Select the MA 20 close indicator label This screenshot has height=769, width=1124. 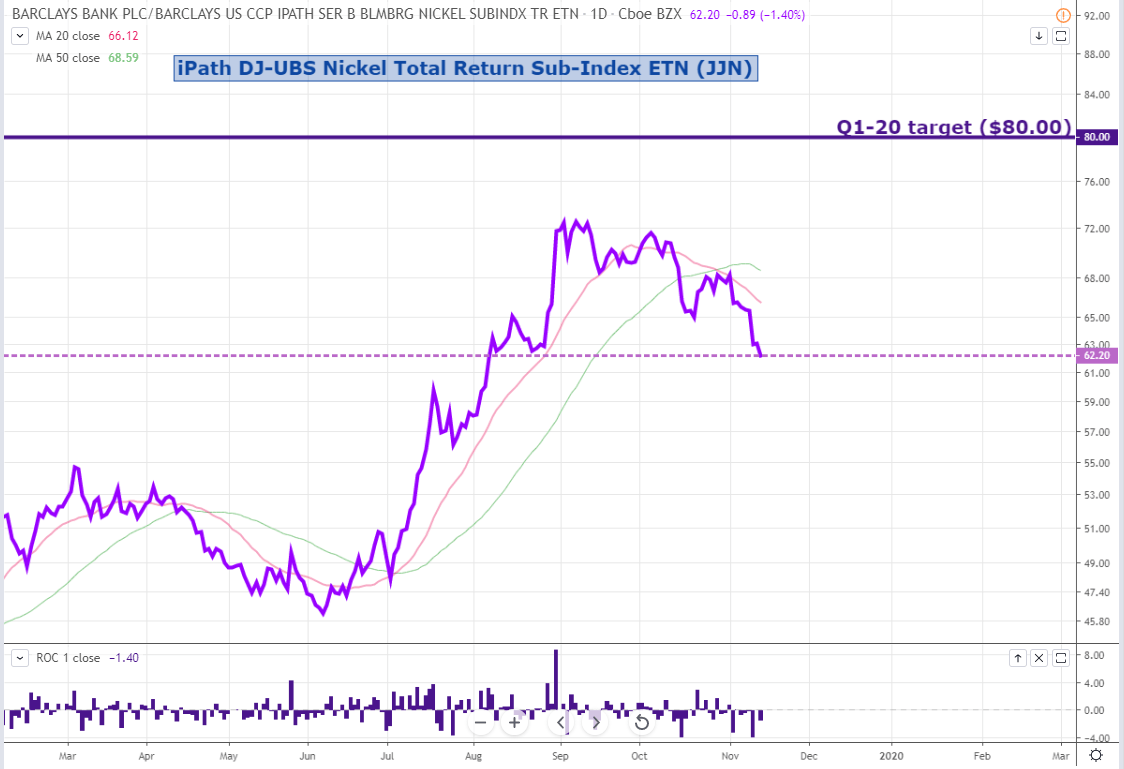coord(68,36)
